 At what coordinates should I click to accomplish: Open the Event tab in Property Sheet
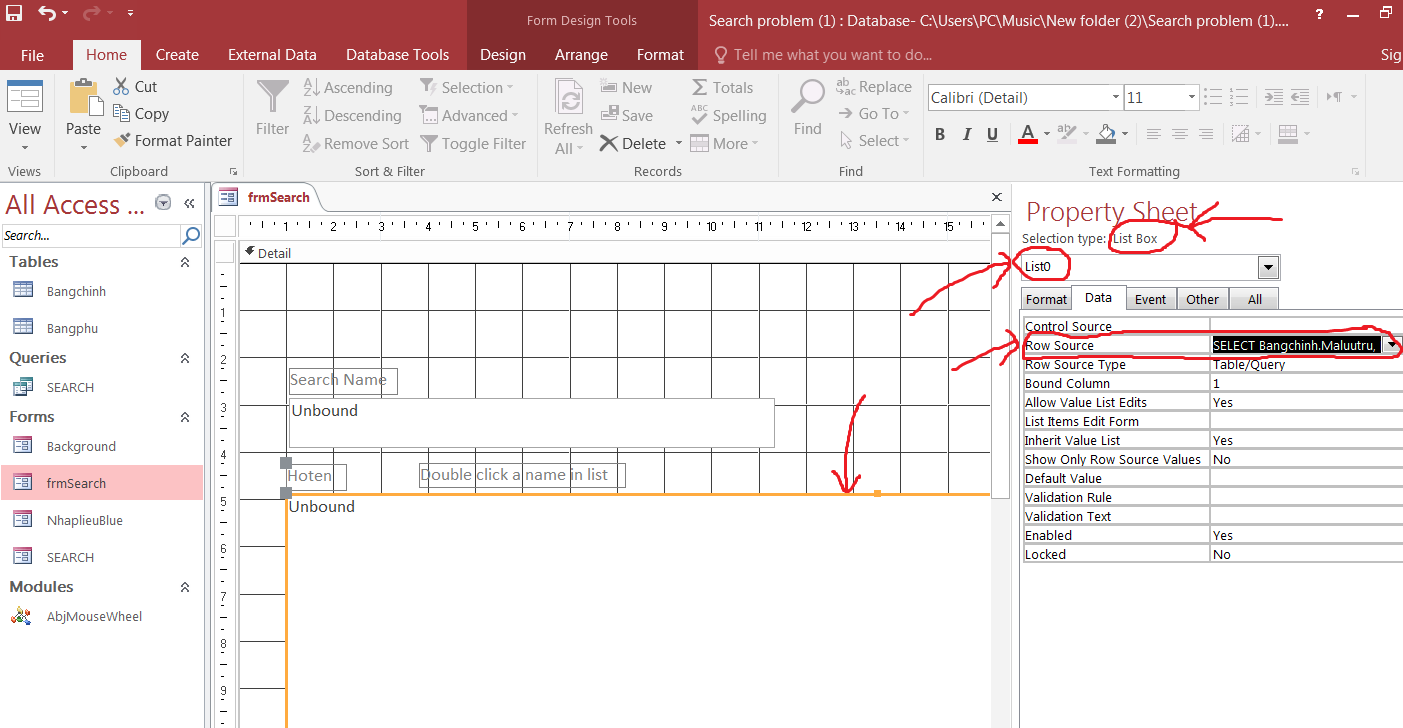[x=1150, y=299]
